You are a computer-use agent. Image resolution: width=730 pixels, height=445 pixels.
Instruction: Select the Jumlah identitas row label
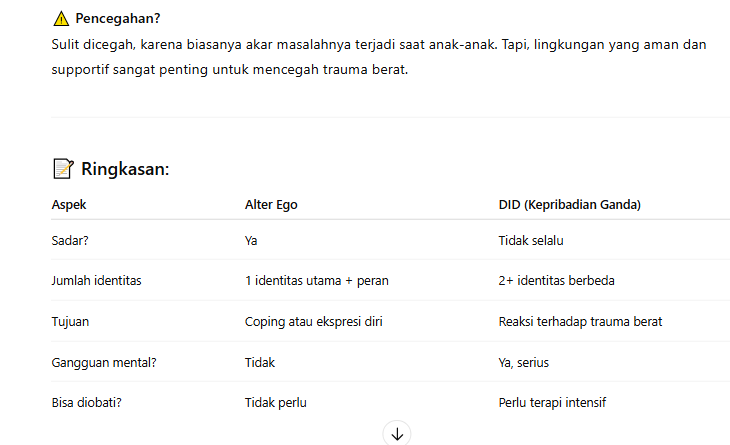[96, 281]
